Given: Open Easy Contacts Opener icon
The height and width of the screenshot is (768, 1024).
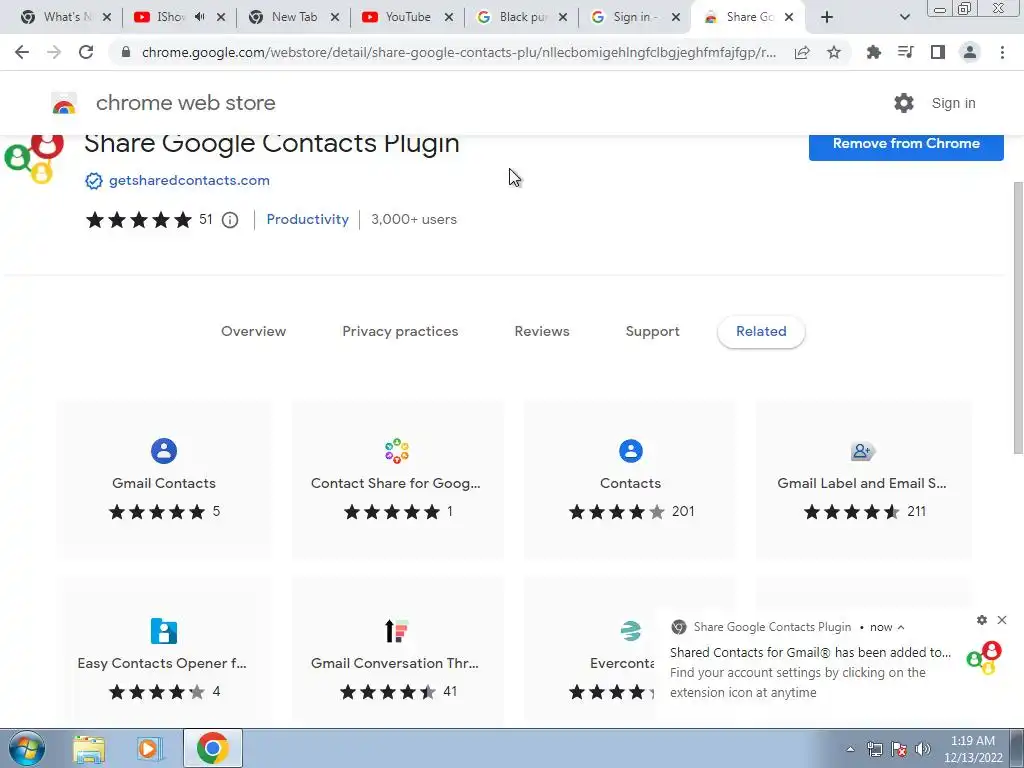Looking at the screenshot, I should coord(164,631).
